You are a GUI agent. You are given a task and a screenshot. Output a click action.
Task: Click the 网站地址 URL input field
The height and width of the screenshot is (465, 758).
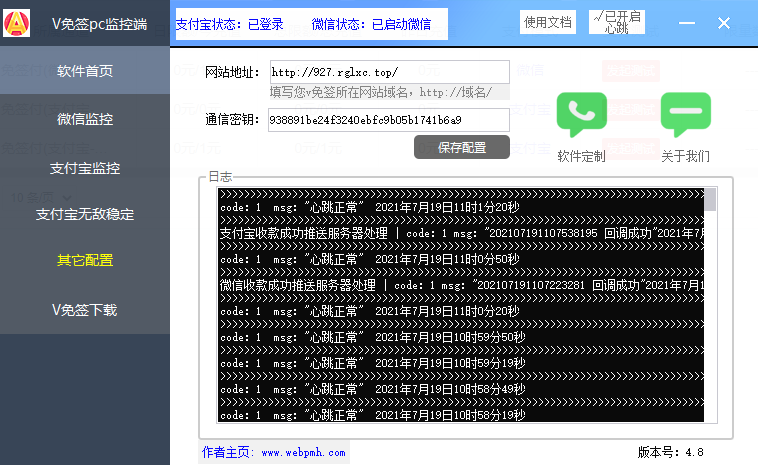pos(389,72)
